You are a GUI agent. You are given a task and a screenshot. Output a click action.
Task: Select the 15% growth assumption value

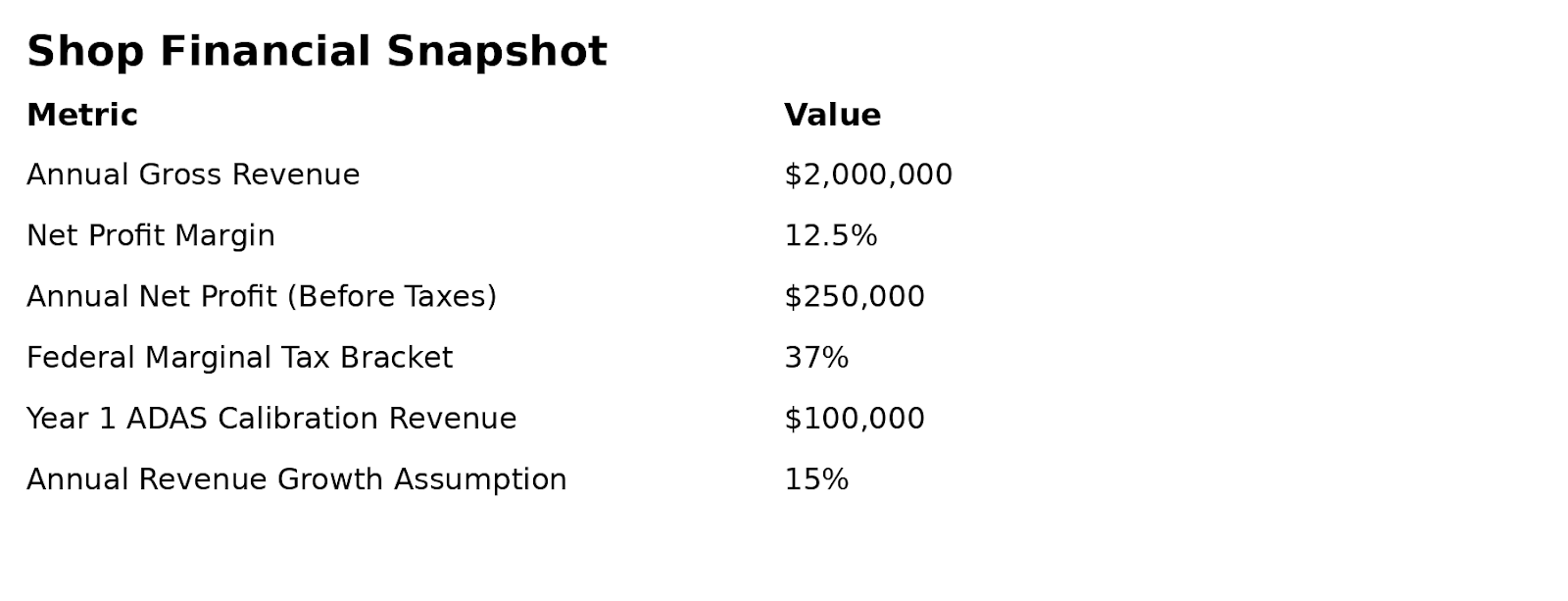click(x=815, y=479)
